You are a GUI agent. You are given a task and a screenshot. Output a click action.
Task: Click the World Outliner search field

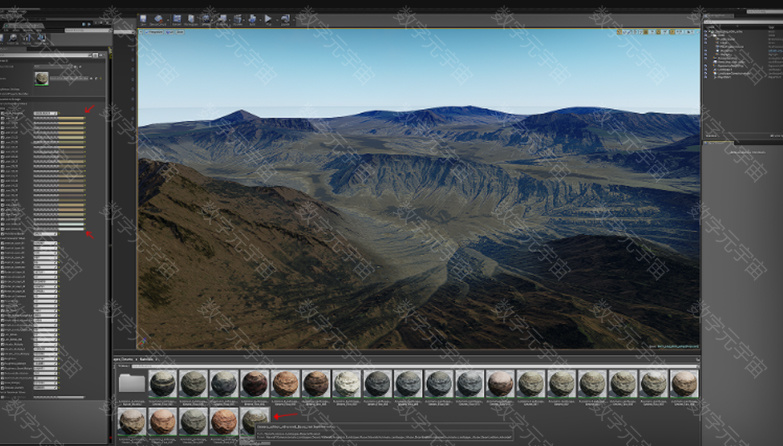click(x=743, y=21)
